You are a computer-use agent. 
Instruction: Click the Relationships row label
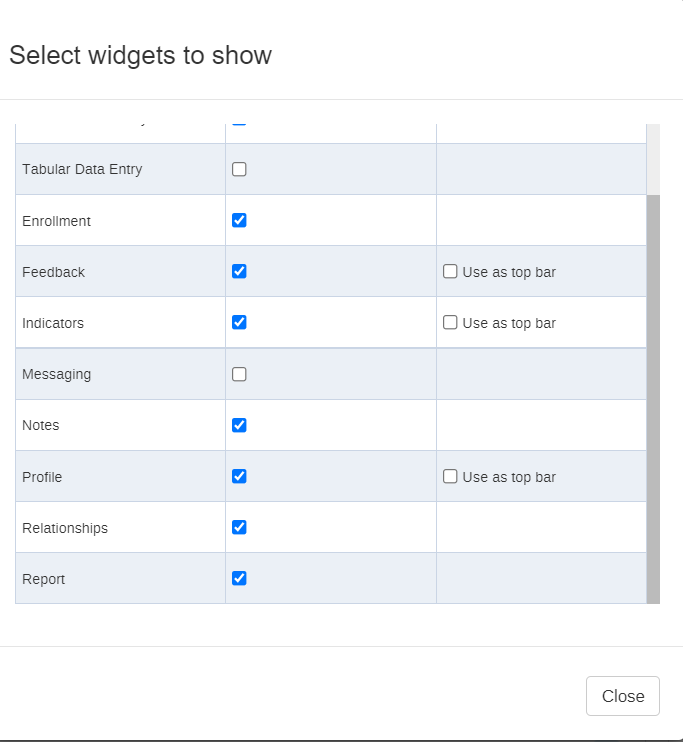tap(65, 528)
